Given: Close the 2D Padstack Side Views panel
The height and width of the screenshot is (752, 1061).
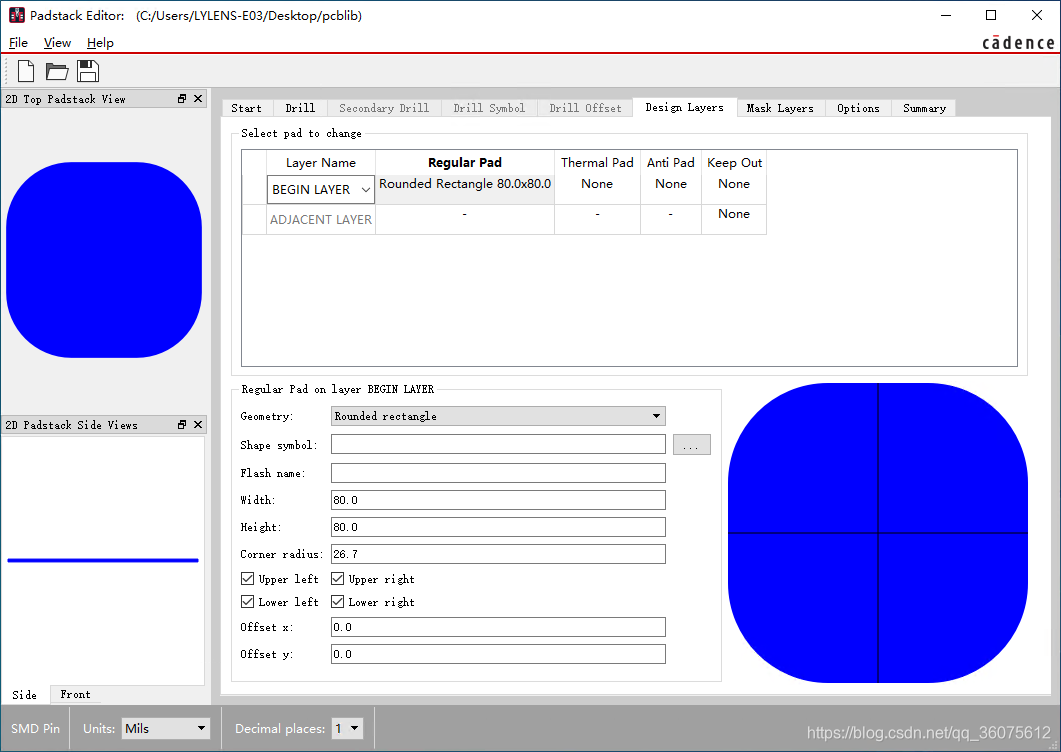Looking at the screenshot, I should pos(197,425).
